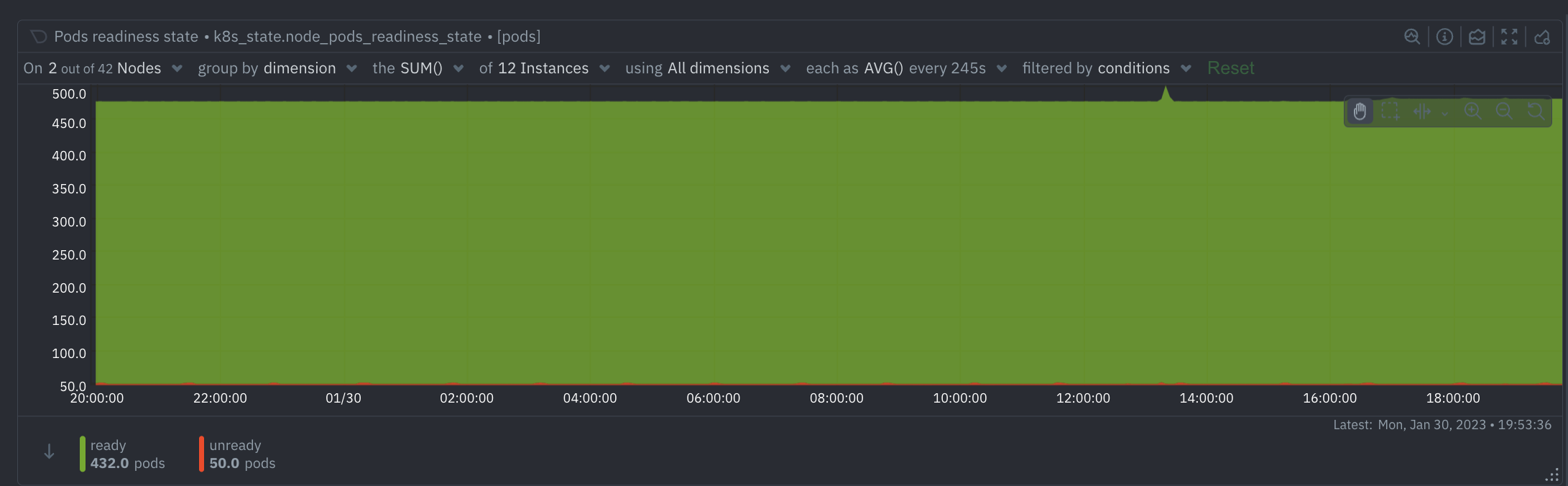This screenshot has width=1568, height=486.
Task: Reset the chart zoom
Action: coord(1536,111)
